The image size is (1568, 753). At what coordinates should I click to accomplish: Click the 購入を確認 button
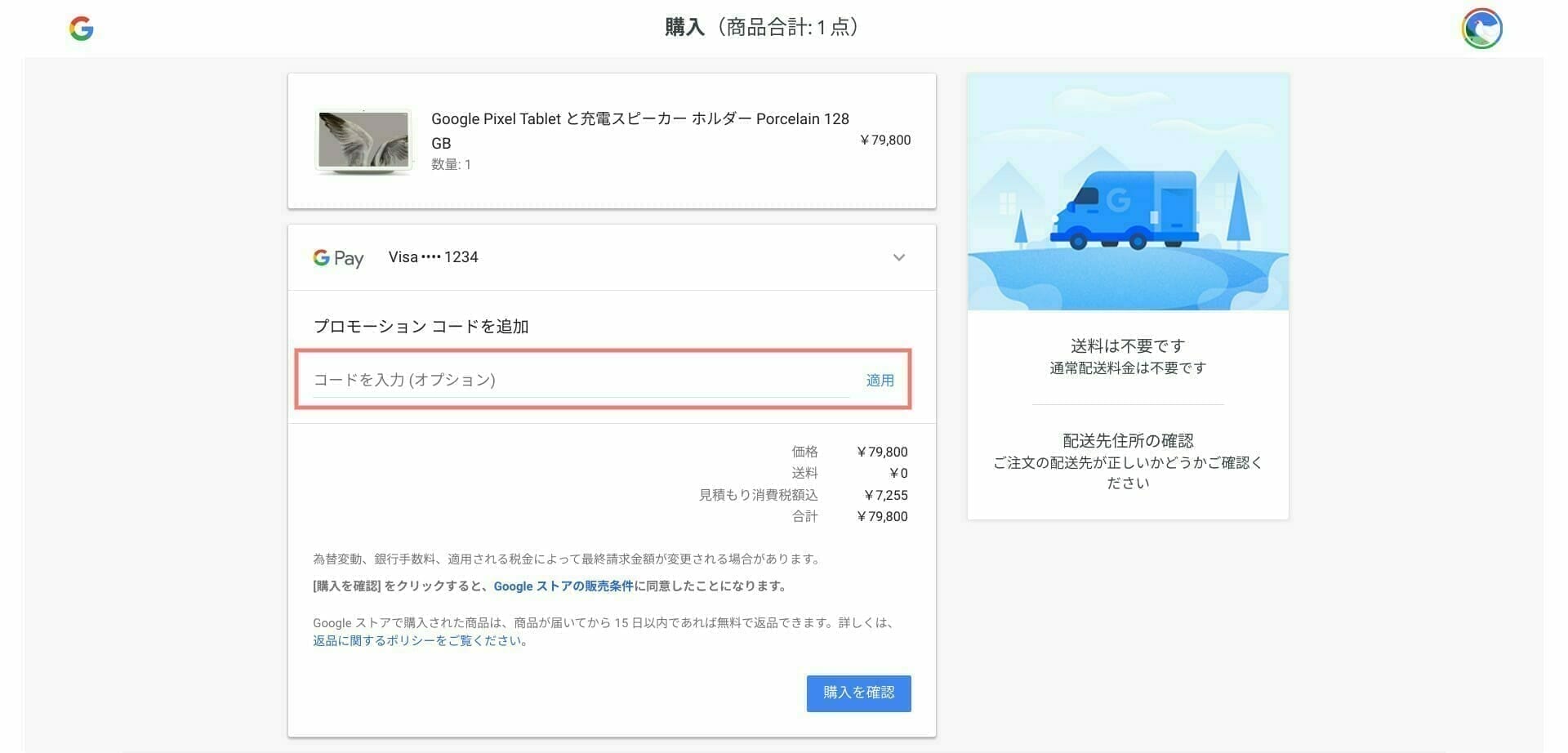pos(858,693)
